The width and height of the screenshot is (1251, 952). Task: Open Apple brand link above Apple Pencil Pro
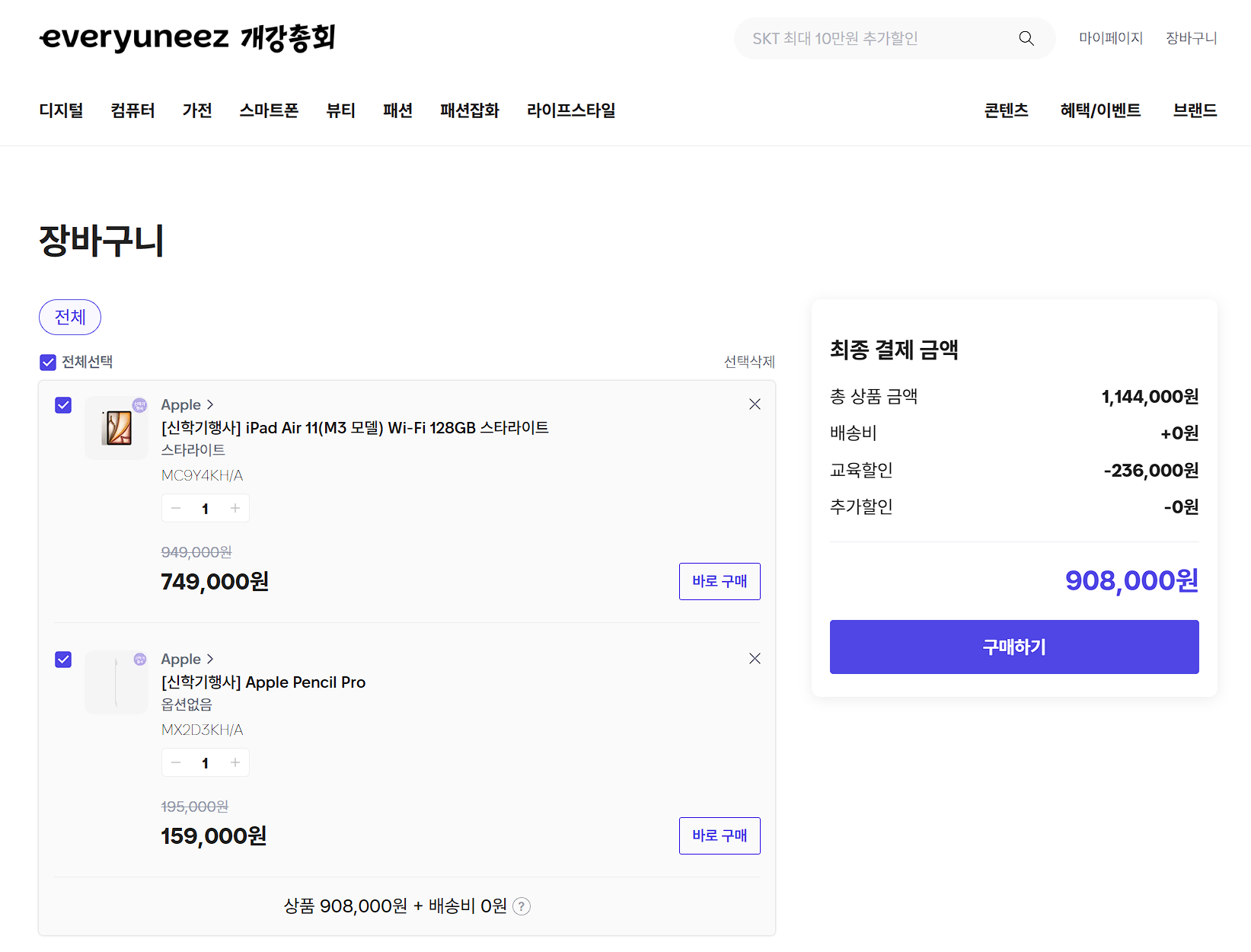(x=187, y=659)
